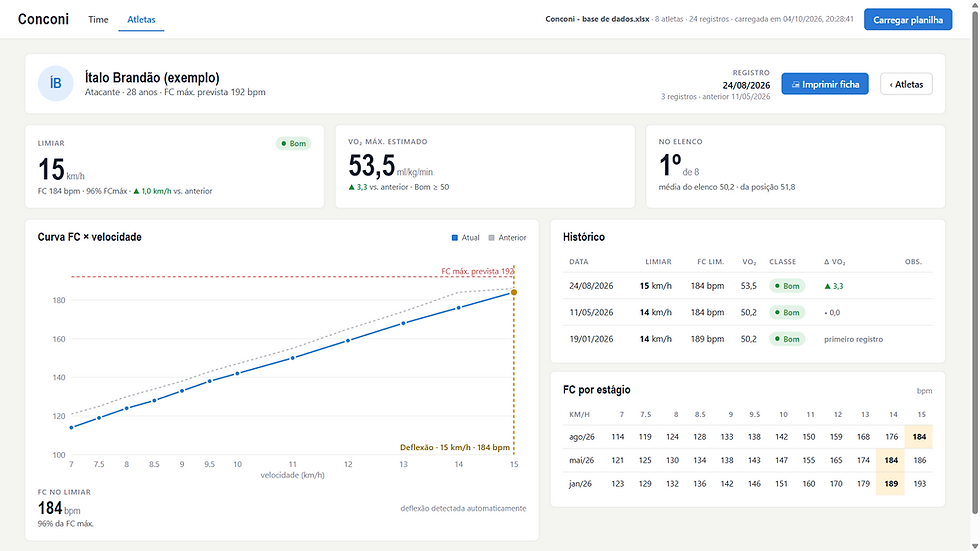Screen dimensions: 980x551
Task: Click the 1º ranking value in No Elenco
Action: 669,166
